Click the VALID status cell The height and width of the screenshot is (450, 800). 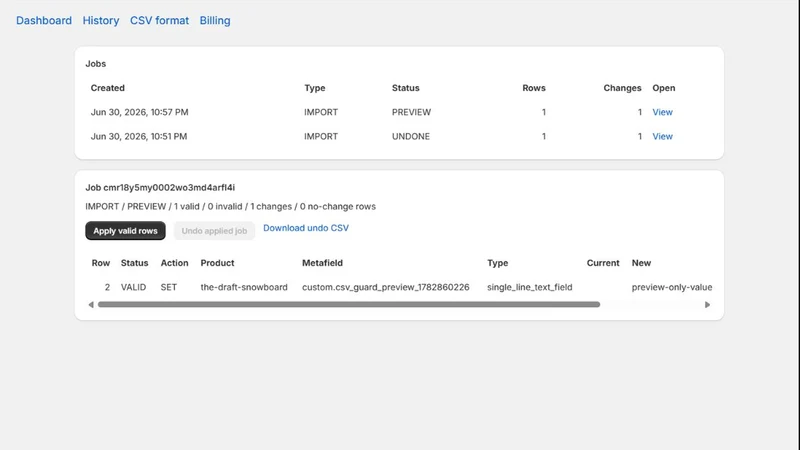(x=133, y=287)
